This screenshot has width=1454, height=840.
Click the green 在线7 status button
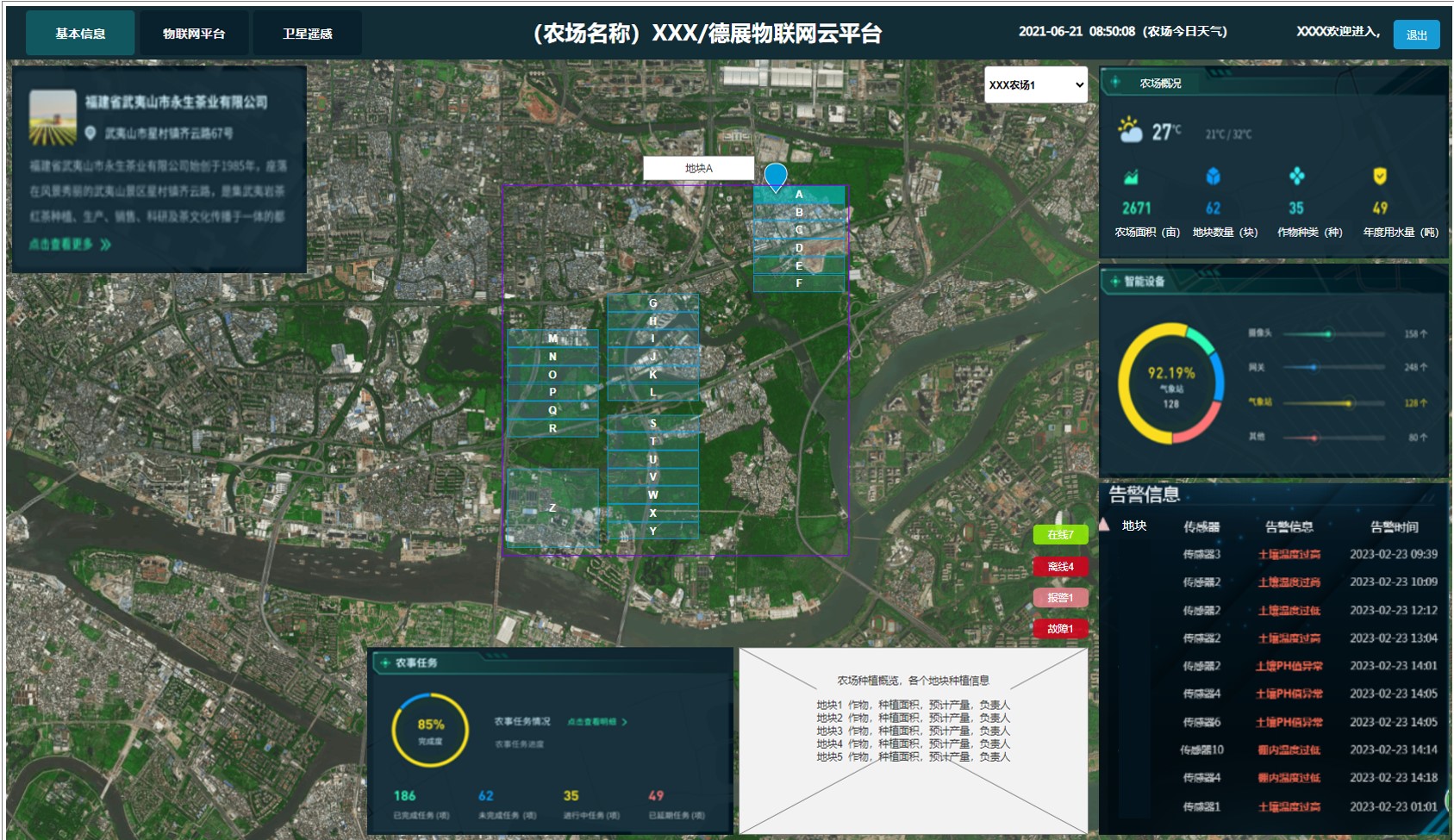point(1060,535)
